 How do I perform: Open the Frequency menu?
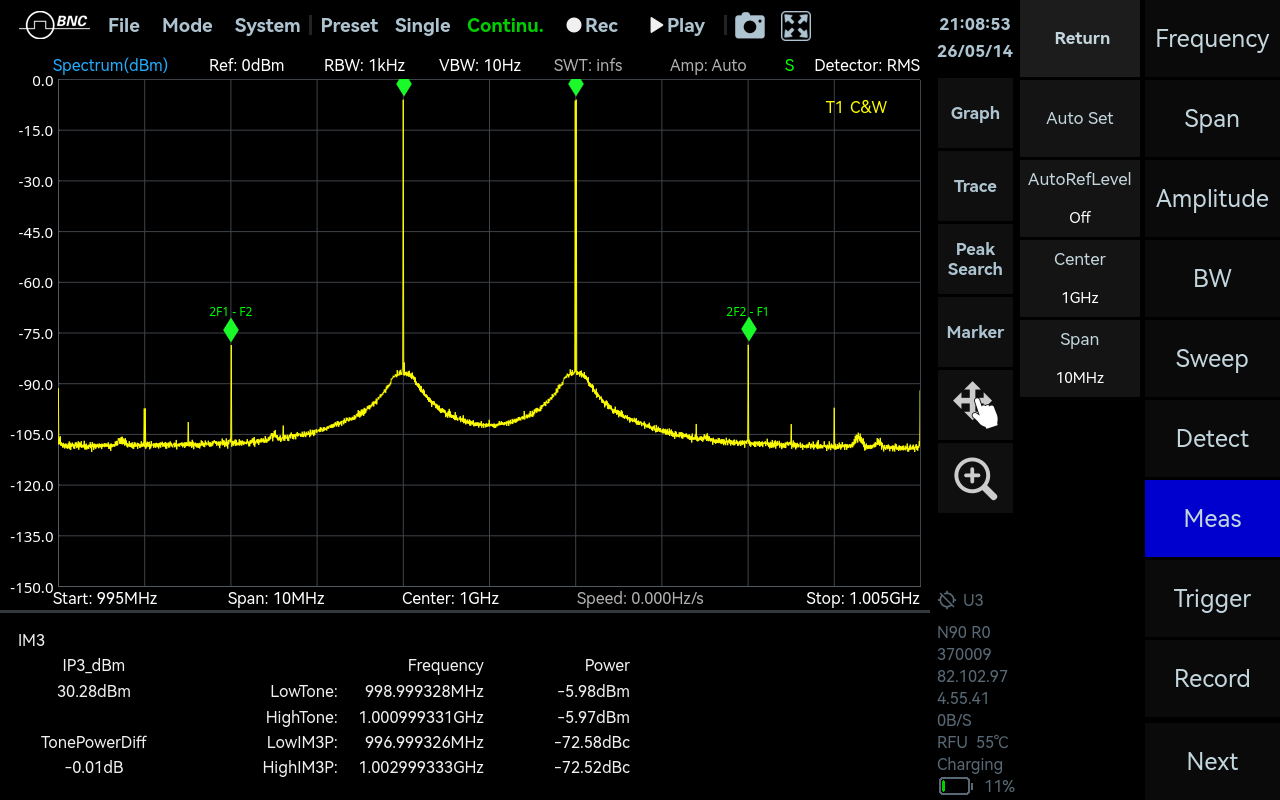(x=1212, y=38)
